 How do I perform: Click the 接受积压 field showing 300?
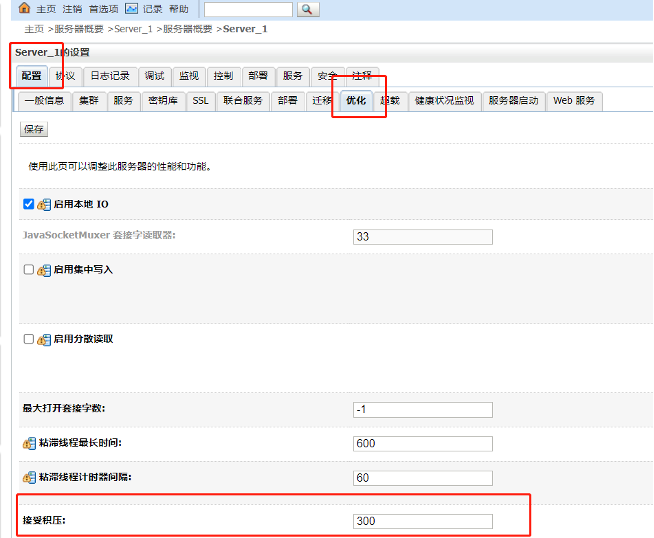[423, 521]
